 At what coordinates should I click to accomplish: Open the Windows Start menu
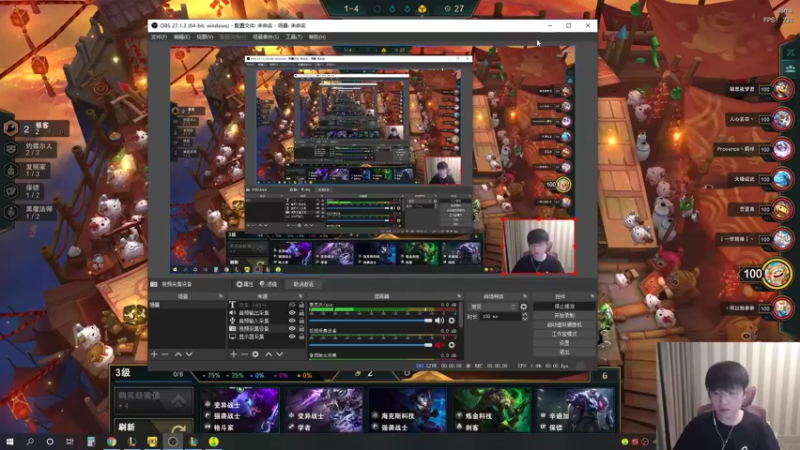click(x=10, y=441)
